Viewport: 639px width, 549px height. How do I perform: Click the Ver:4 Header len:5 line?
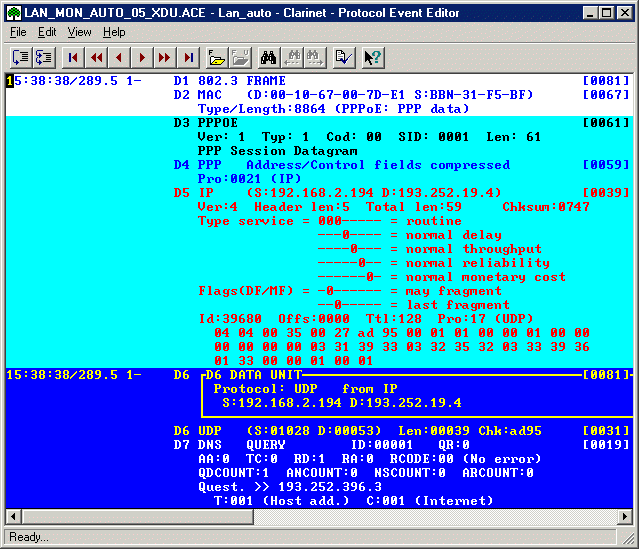[x=394, y=207]
